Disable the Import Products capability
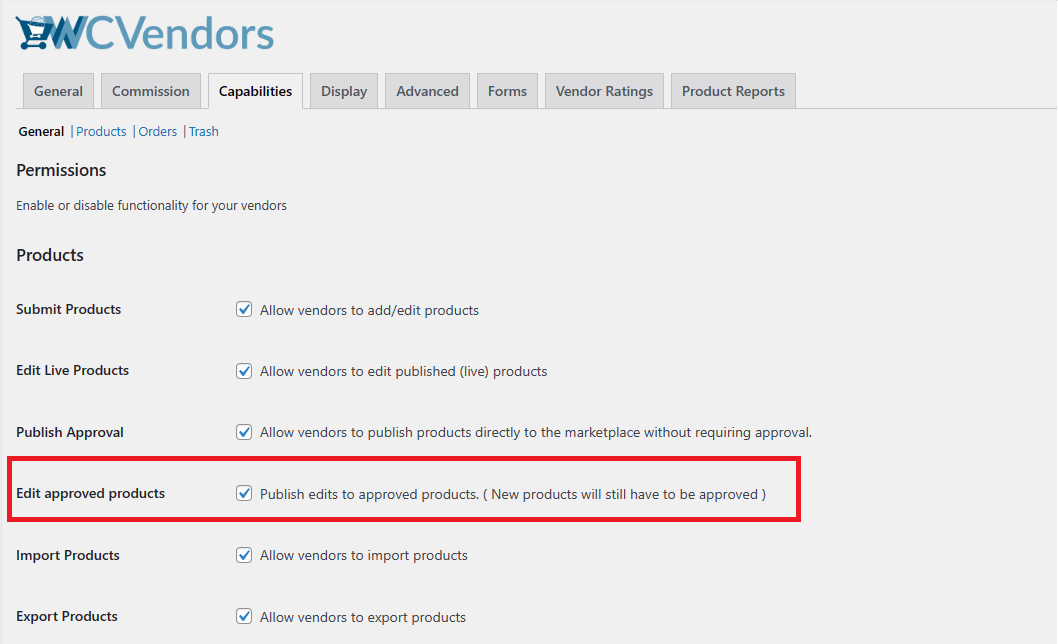The width and height of the screenshot is (1058, 644). 244,555
